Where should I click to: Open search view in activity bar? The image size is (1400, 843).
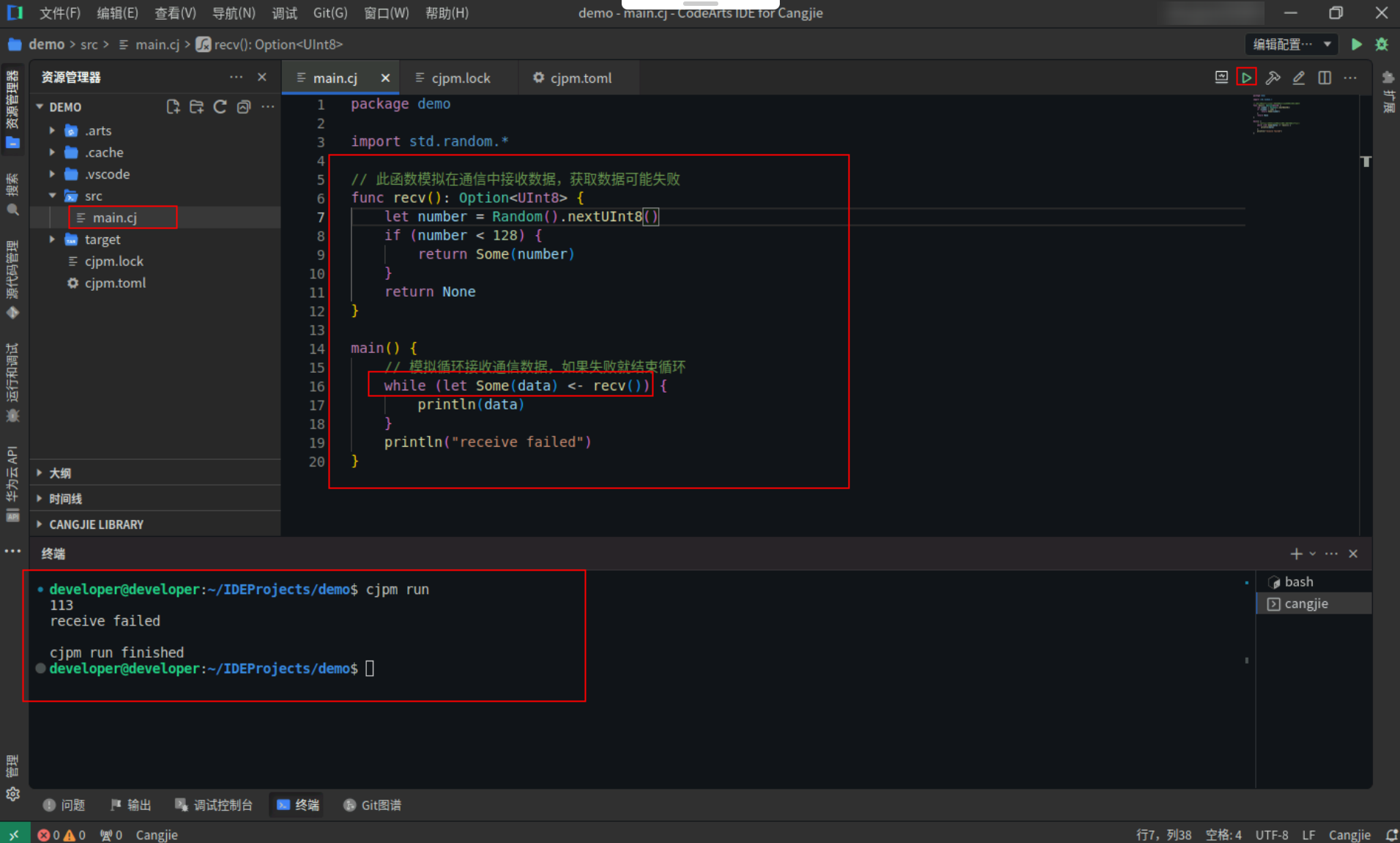pyautogui.click(x=12, y=195)
